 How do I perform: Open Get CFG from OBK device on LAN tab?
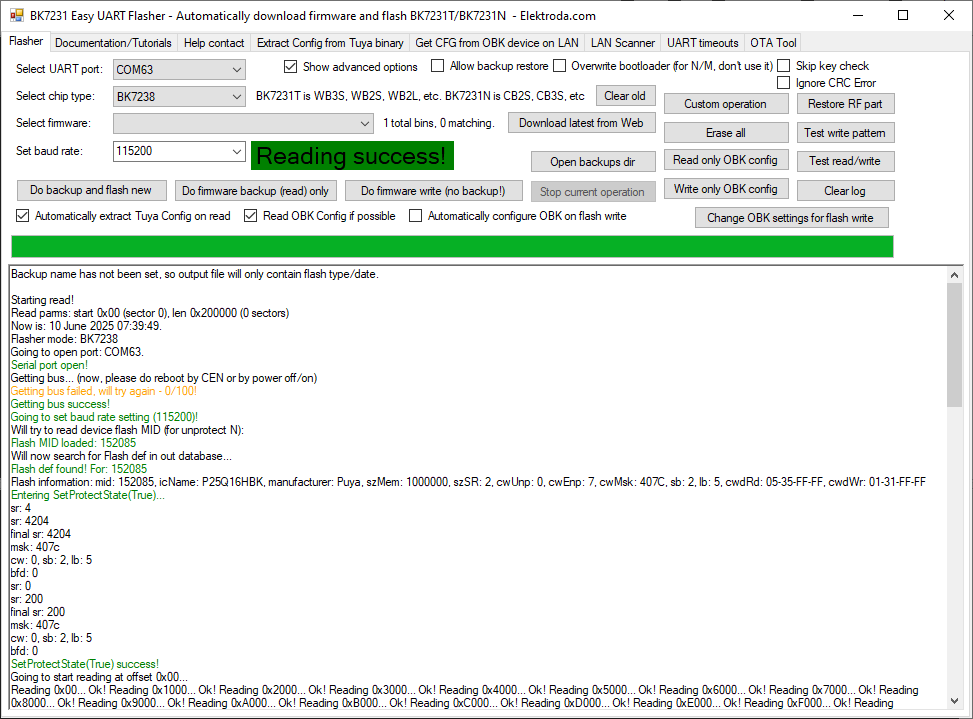[496, 43]
